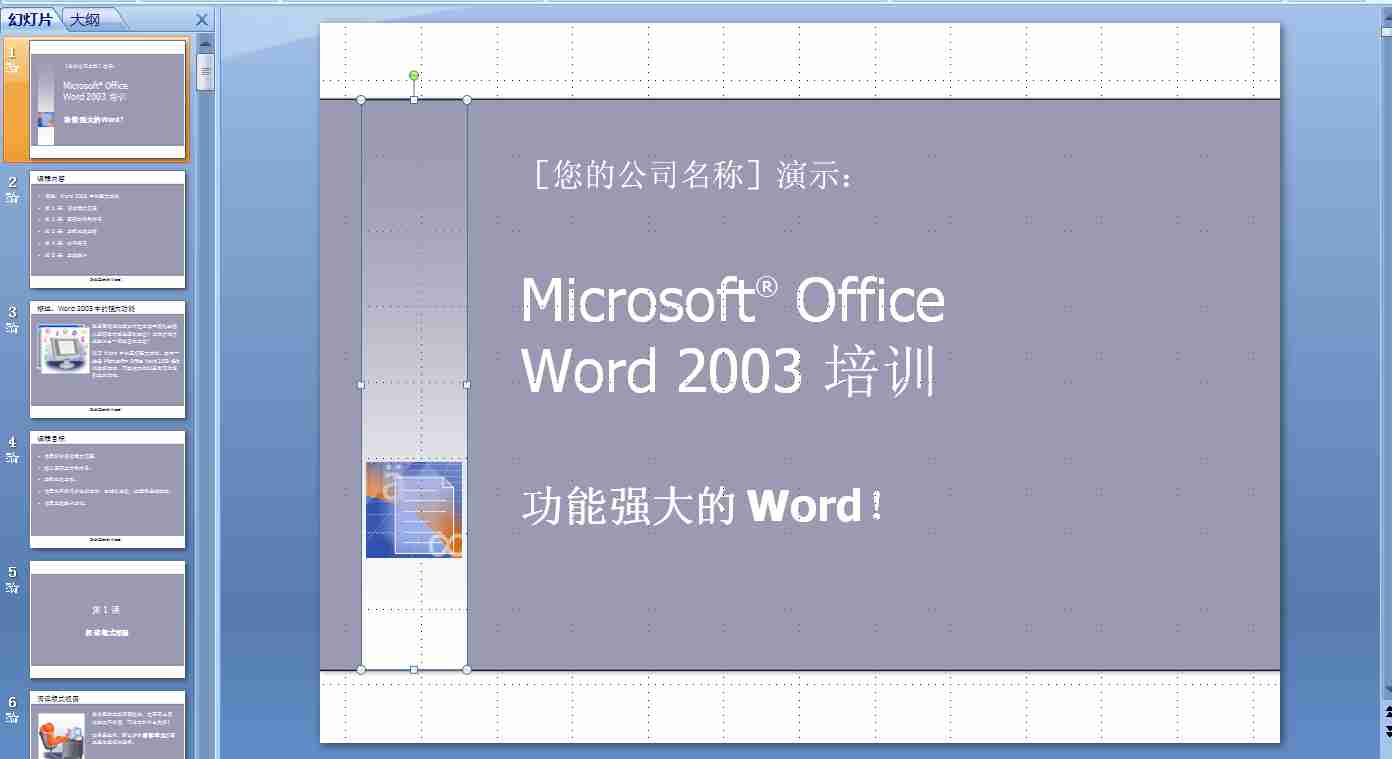Click the thumbnail pane scrollbar thumb
This screenshot has height=759, width=1392.
point(206,72)
